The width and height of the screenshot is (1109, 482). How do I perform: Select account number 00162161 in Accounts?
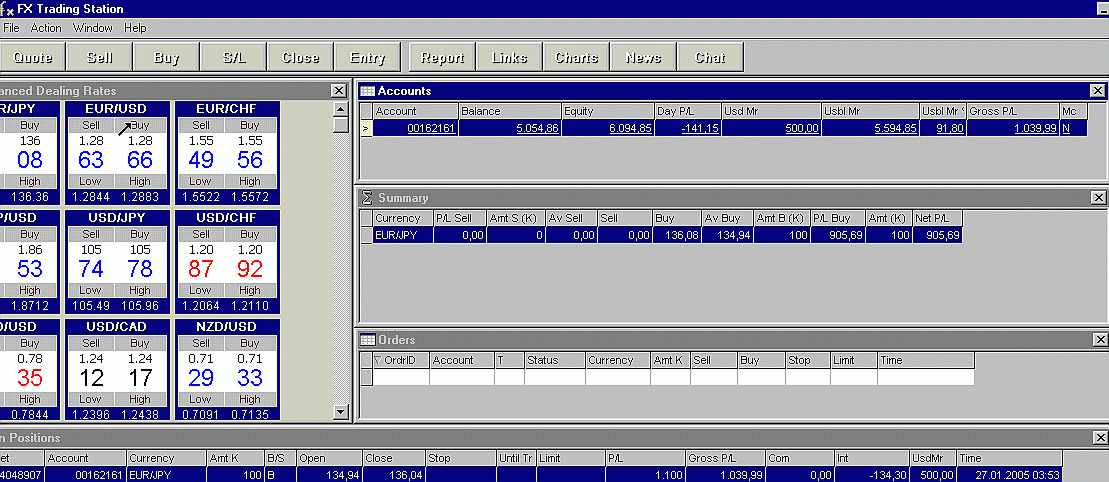coord(431,129)
